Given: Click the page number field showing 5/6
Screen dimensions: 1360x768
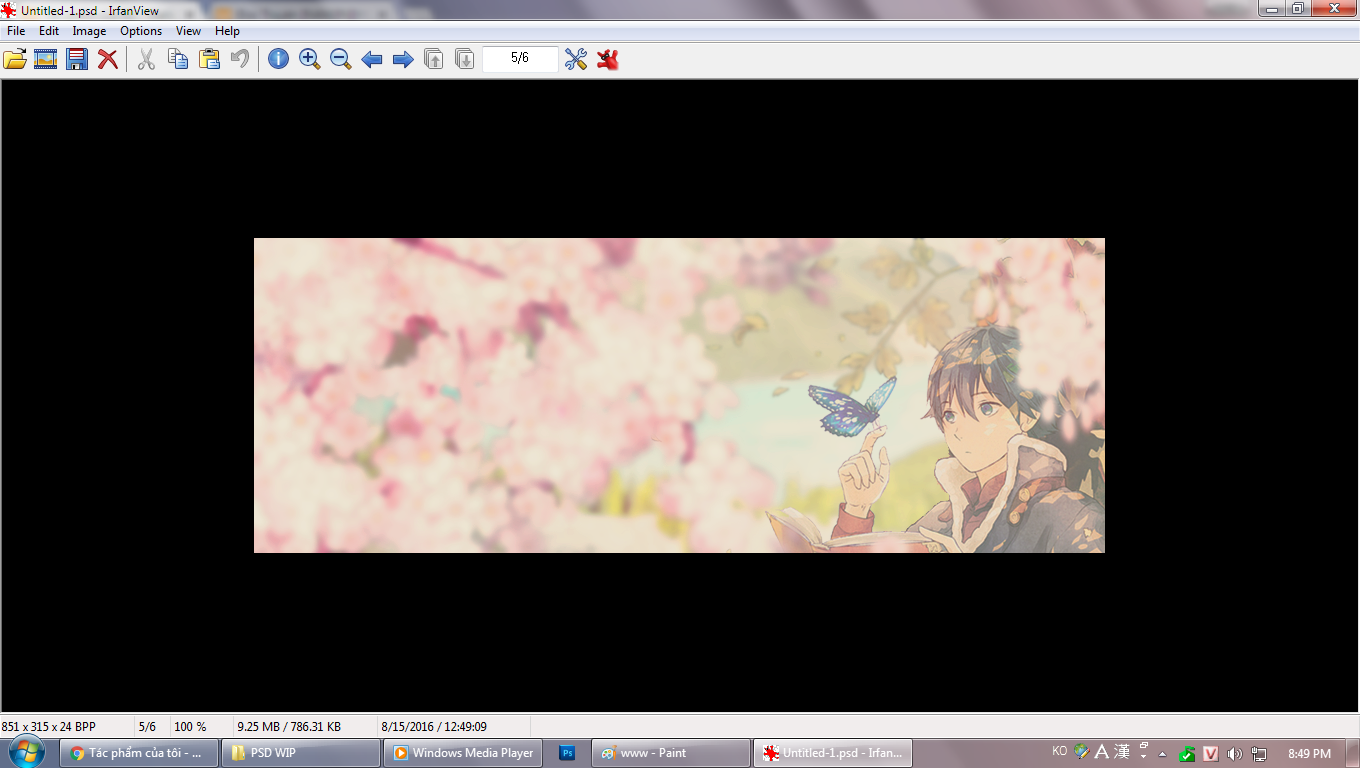Looking at the screenshot, I should [520, 59].
